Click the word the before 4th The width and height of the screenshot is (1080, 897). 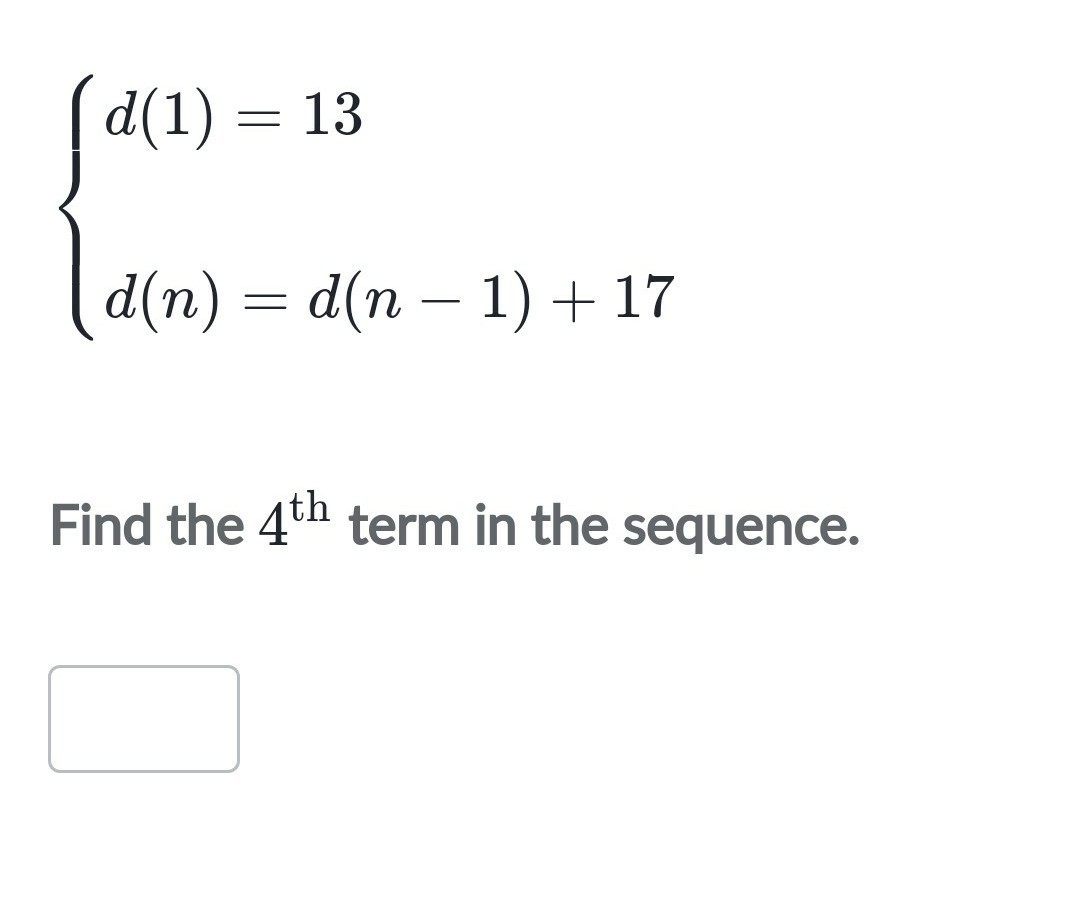point(205,525)
